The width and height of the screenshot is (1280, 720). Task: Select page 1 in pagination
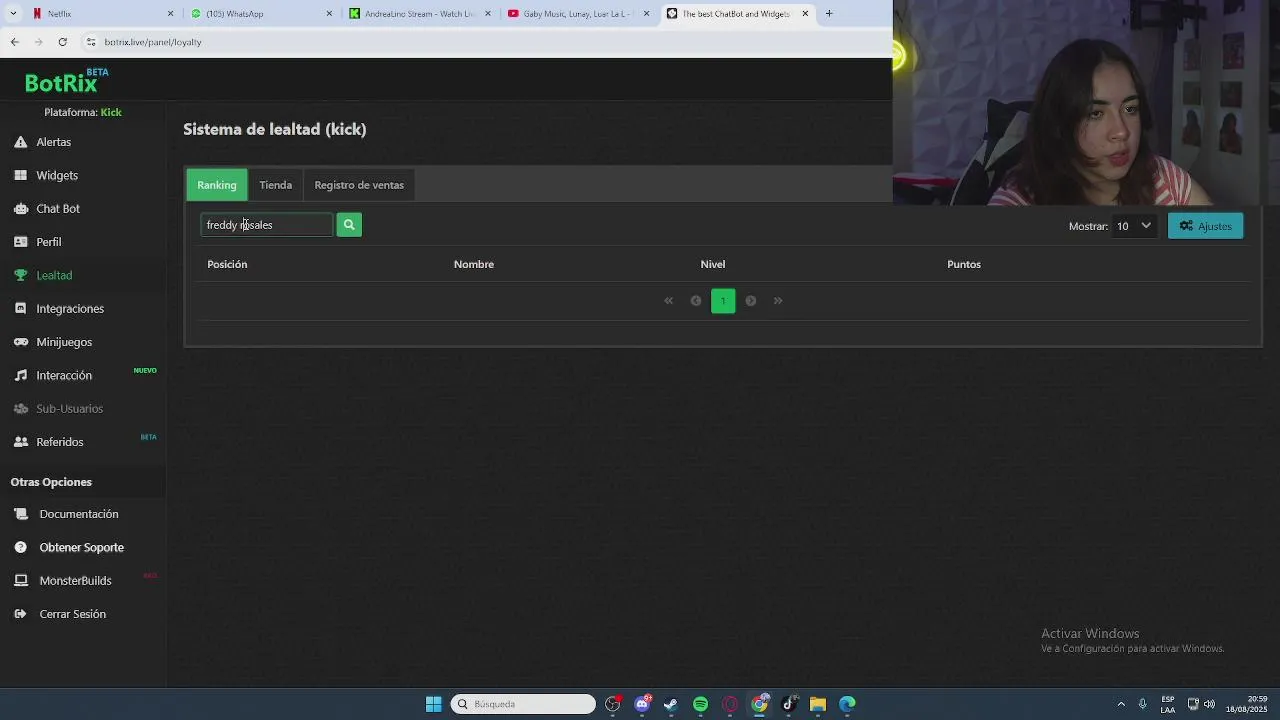coord(723,301)
